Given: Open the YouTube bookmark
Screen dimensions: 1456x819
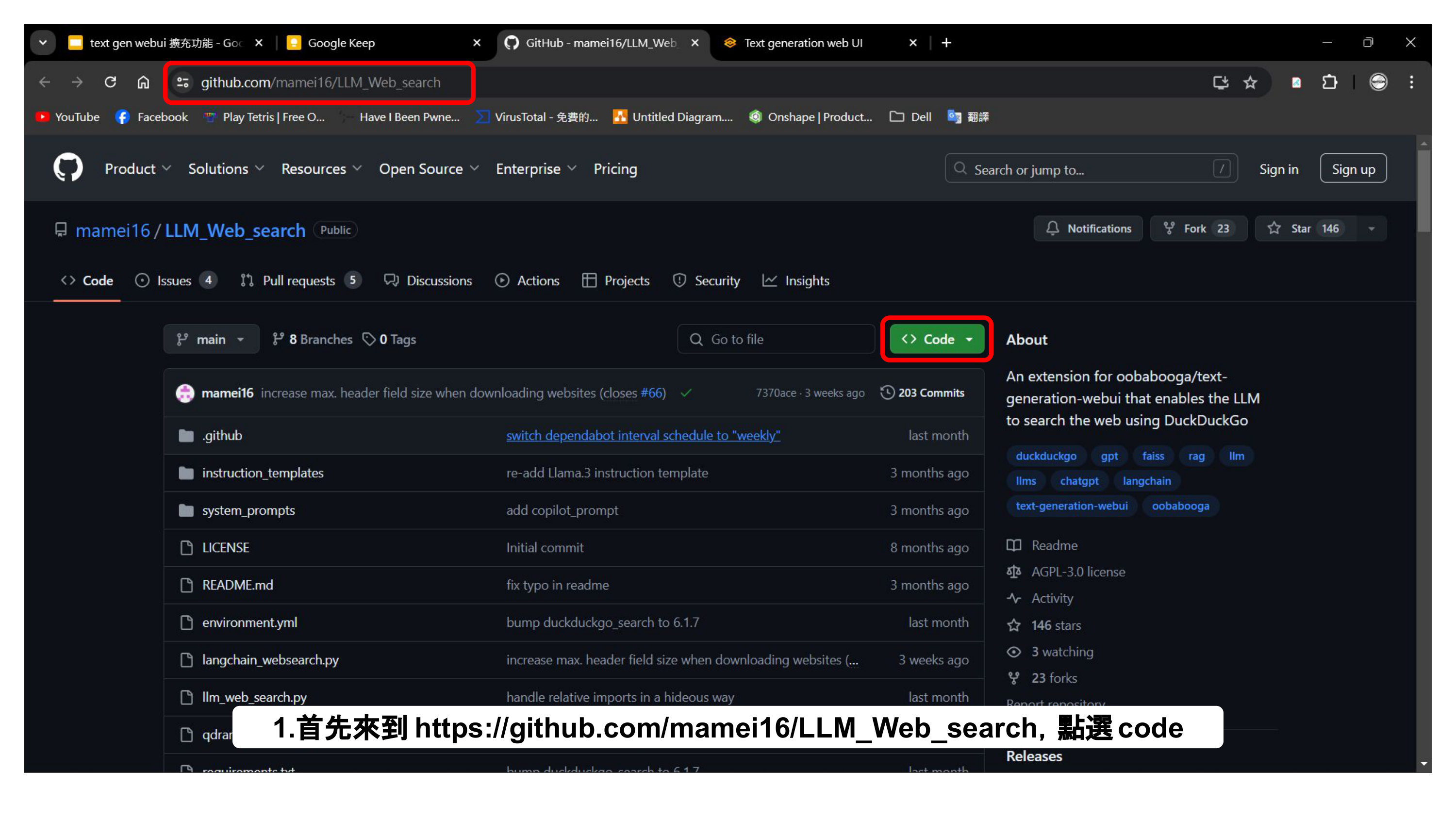Looking at the screenshot, I should coord(67,117).
